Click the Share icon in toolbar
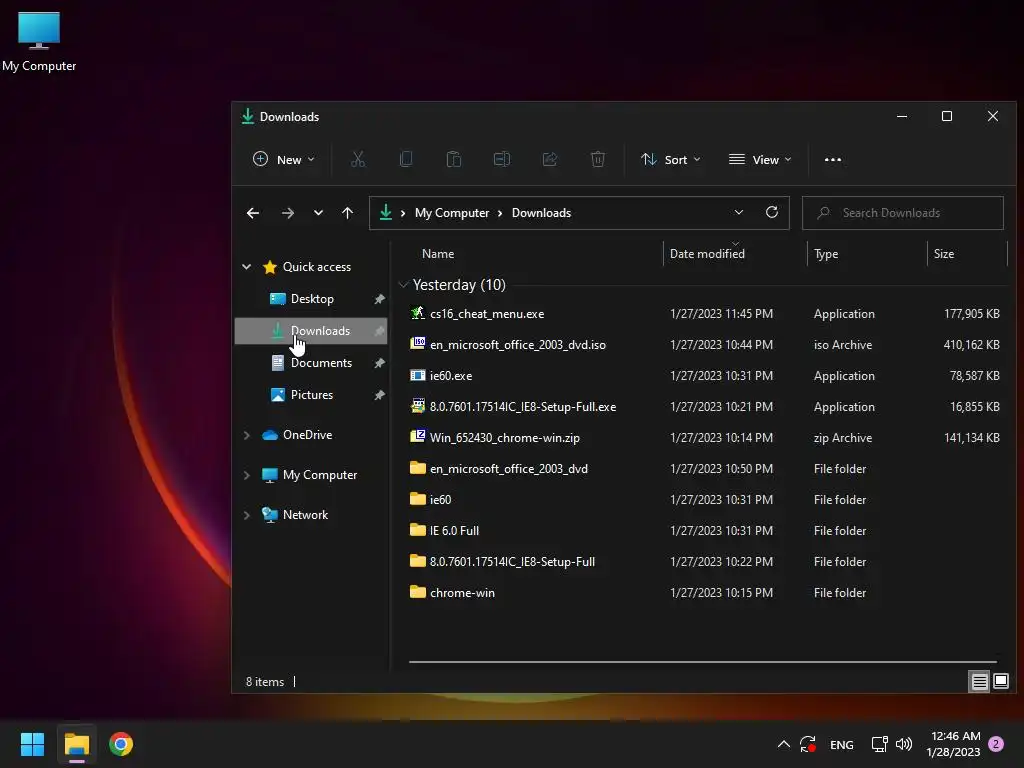Viewport: 1024px width, 768px height. coord(550,159)
